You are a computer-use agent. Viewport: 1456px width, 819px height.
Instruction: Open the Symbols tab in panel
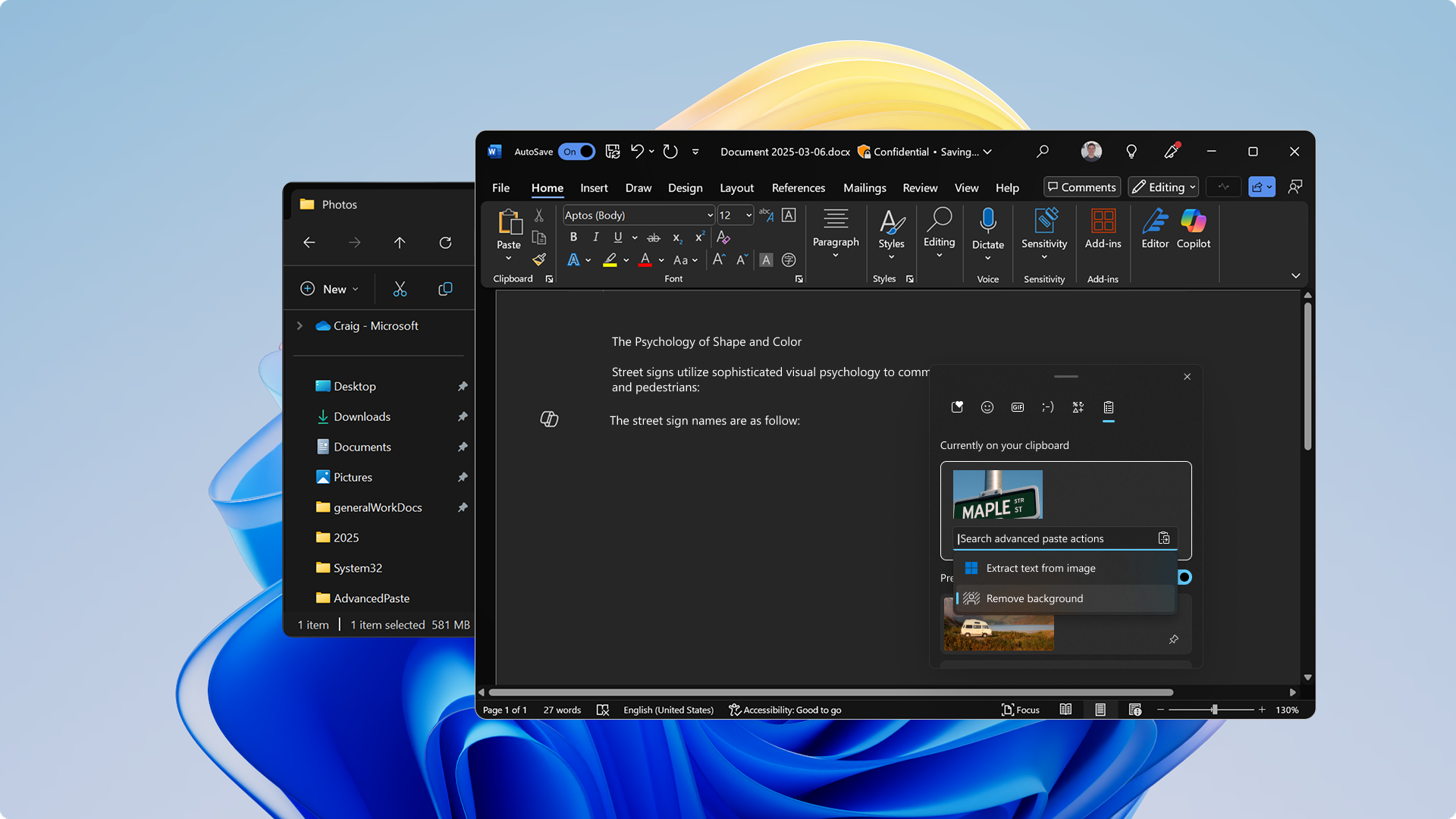tap(1078, 407)
